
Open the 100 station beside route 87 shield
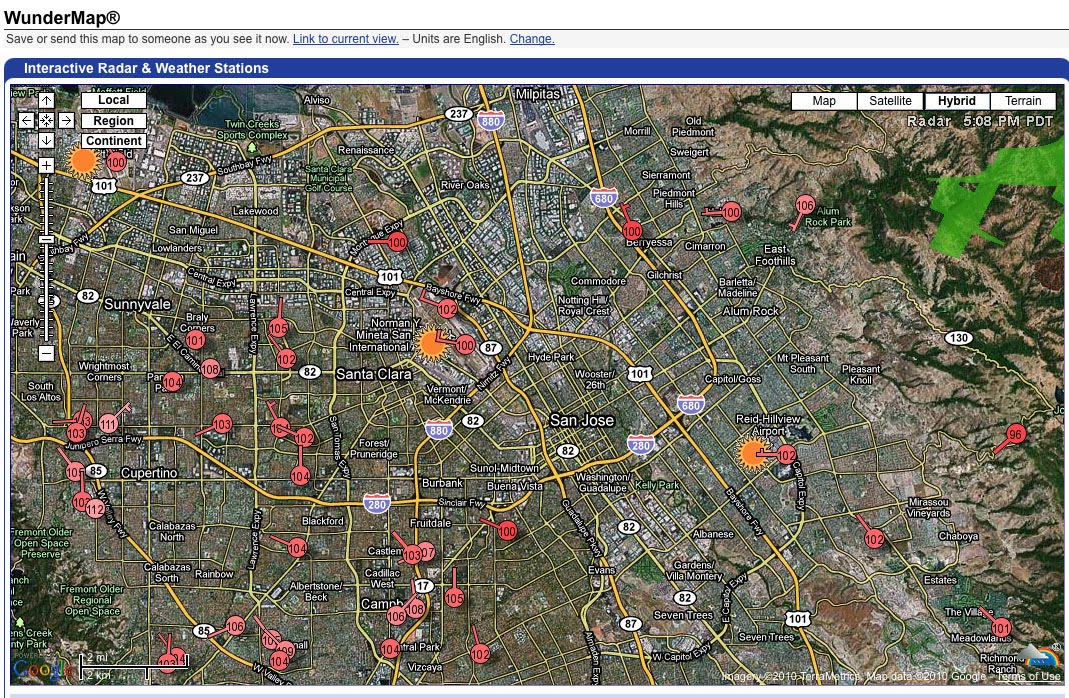[465, 346]
